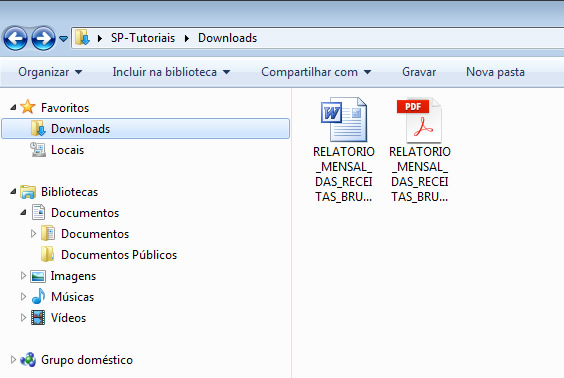Open the Incluir na biblioteca menu
This screenshot has width=564, height=378.
[171, 72]
